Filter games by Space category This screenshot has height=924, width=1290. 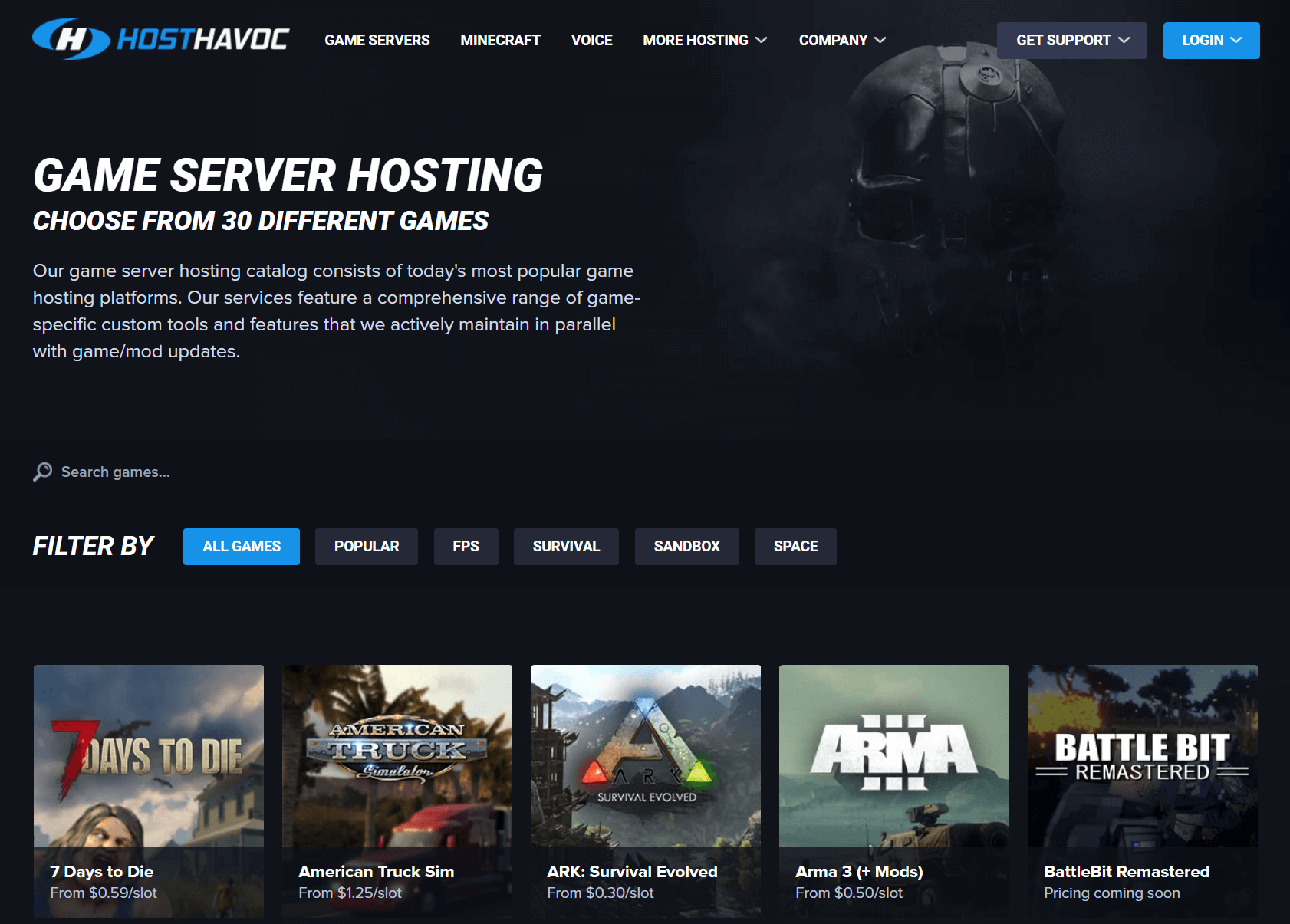[x=795, y=547]
